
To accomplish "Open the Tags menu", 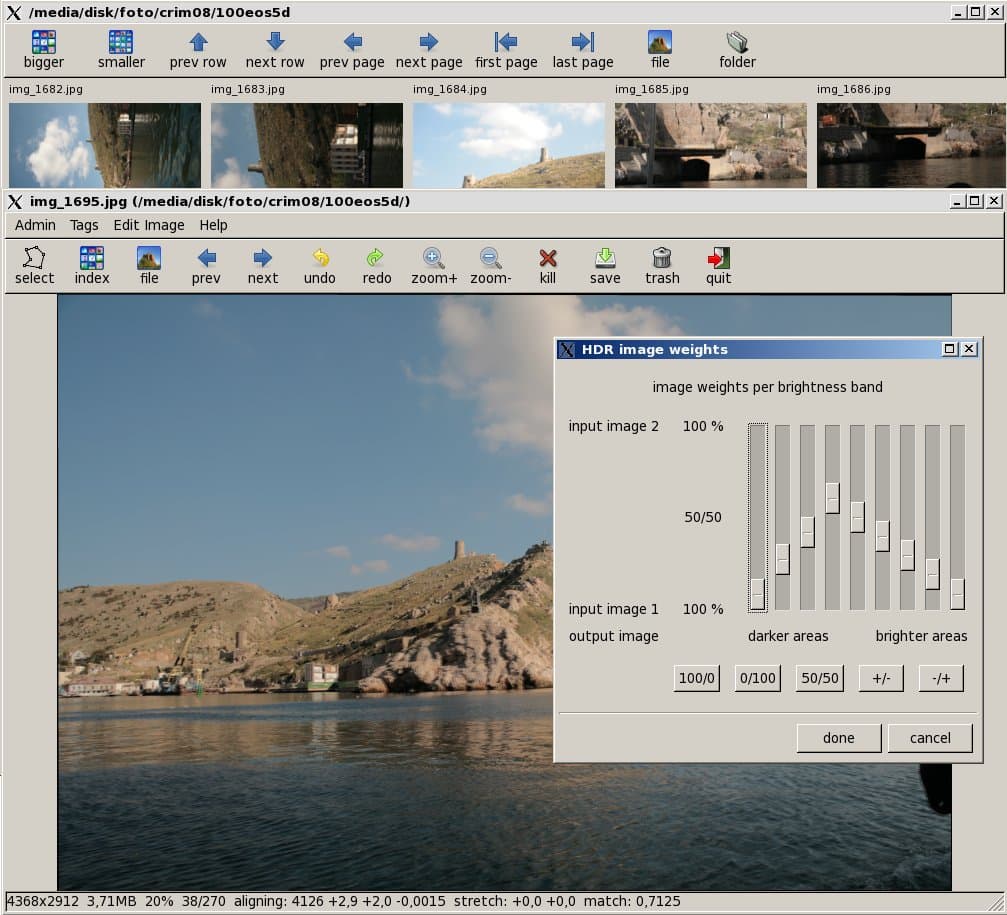I will tap(84, 225).
